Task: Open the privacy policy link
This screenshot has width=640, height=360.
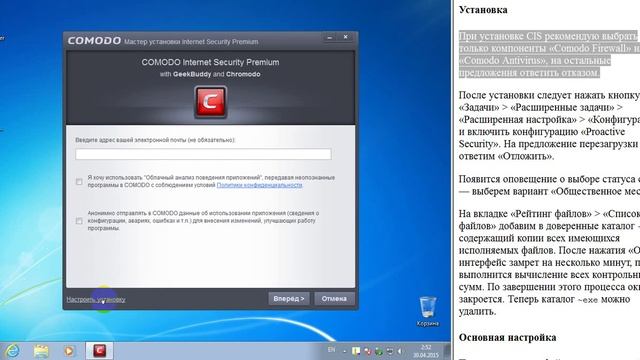Action: (260, 185)
